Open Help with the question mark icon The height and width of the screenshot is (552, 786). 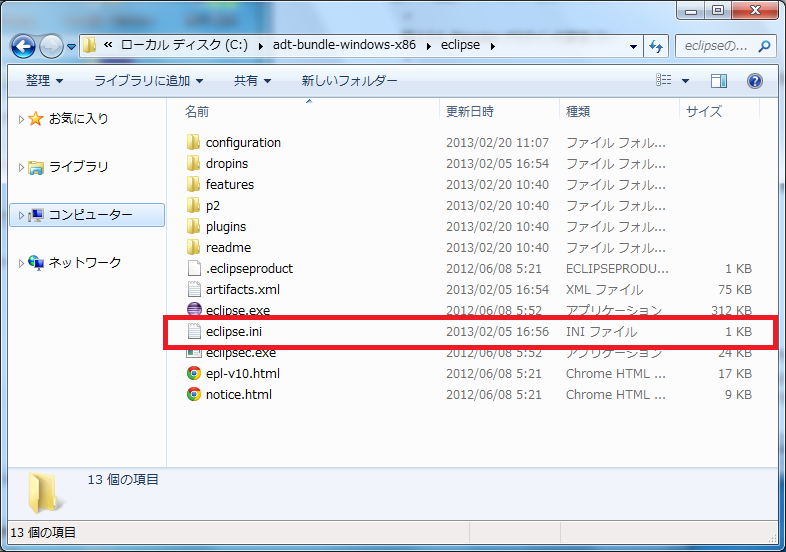pyautogui.click(x=754, y=81)
